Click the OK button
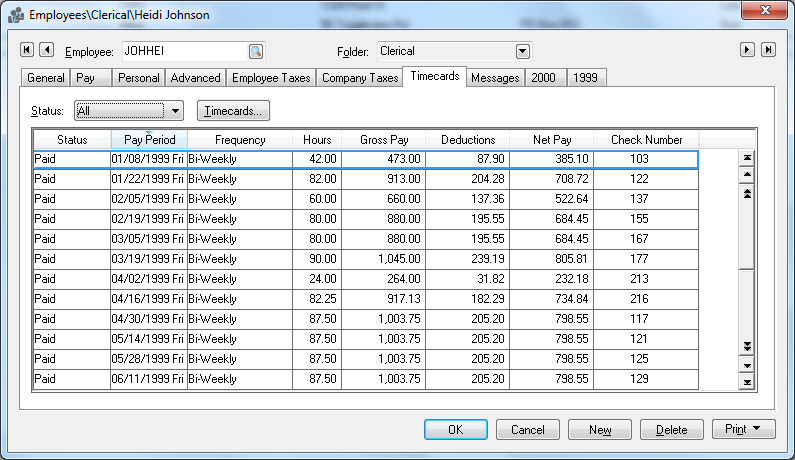 [455, 430]
